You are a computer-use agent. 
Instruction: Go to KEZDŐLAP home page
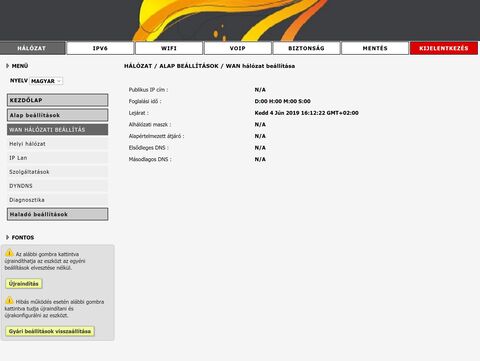pyautogui.click(x=58, y=100)
